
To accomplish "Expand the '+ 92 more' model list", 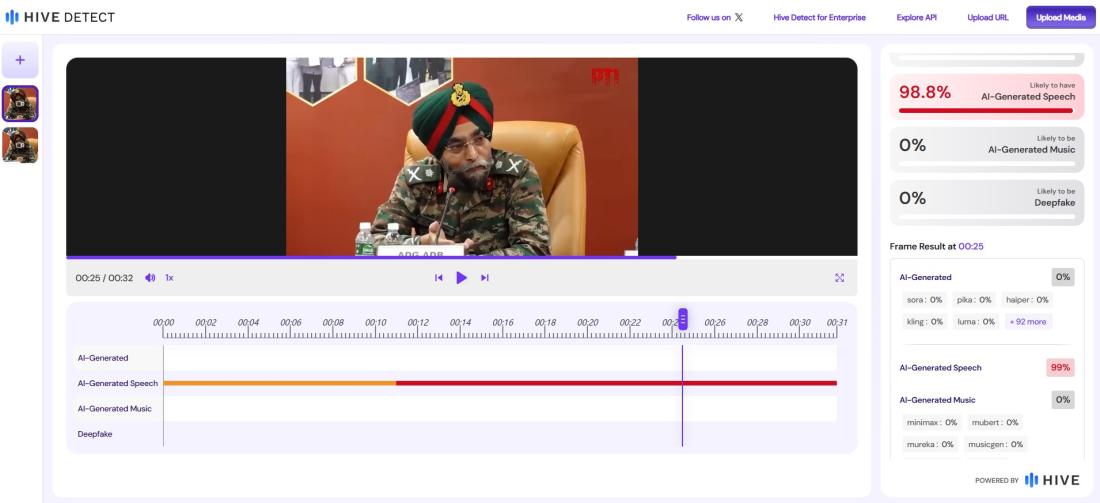I will pyautogui.click(x=1028, y=322).
